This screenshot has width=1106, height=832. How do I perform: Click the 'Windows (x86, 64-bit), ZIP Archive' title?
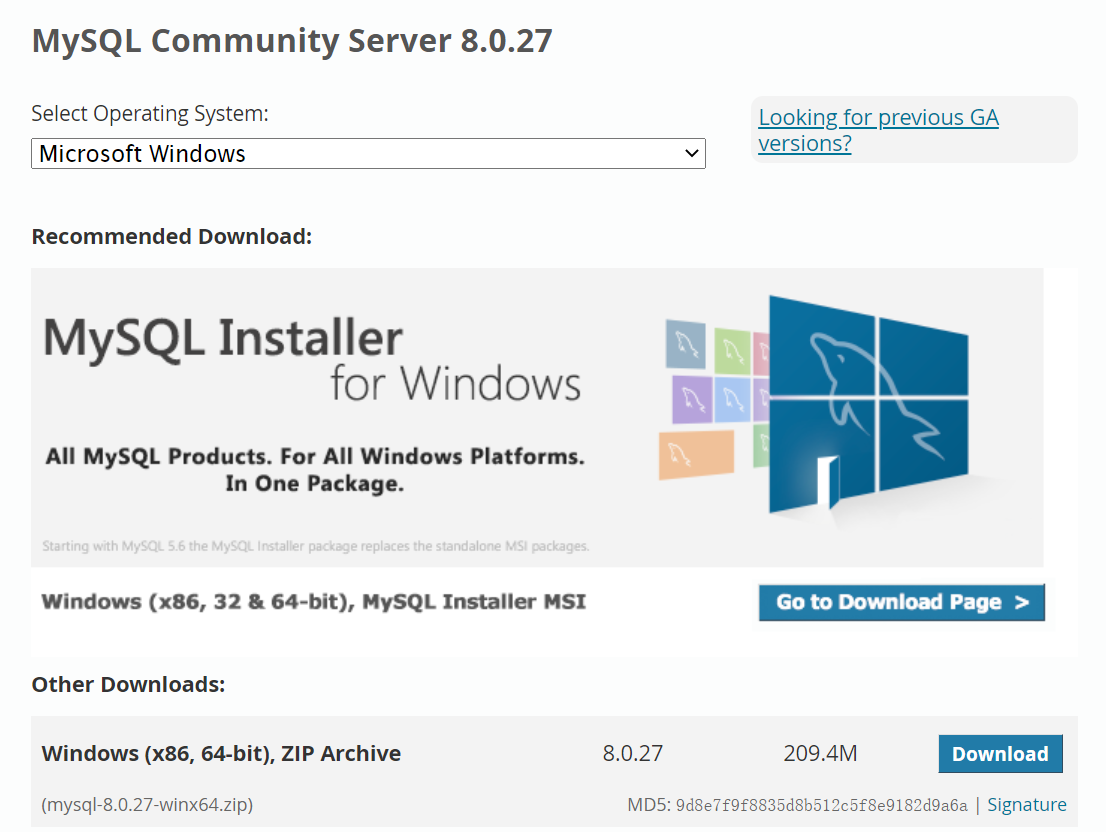pos(221,754)
